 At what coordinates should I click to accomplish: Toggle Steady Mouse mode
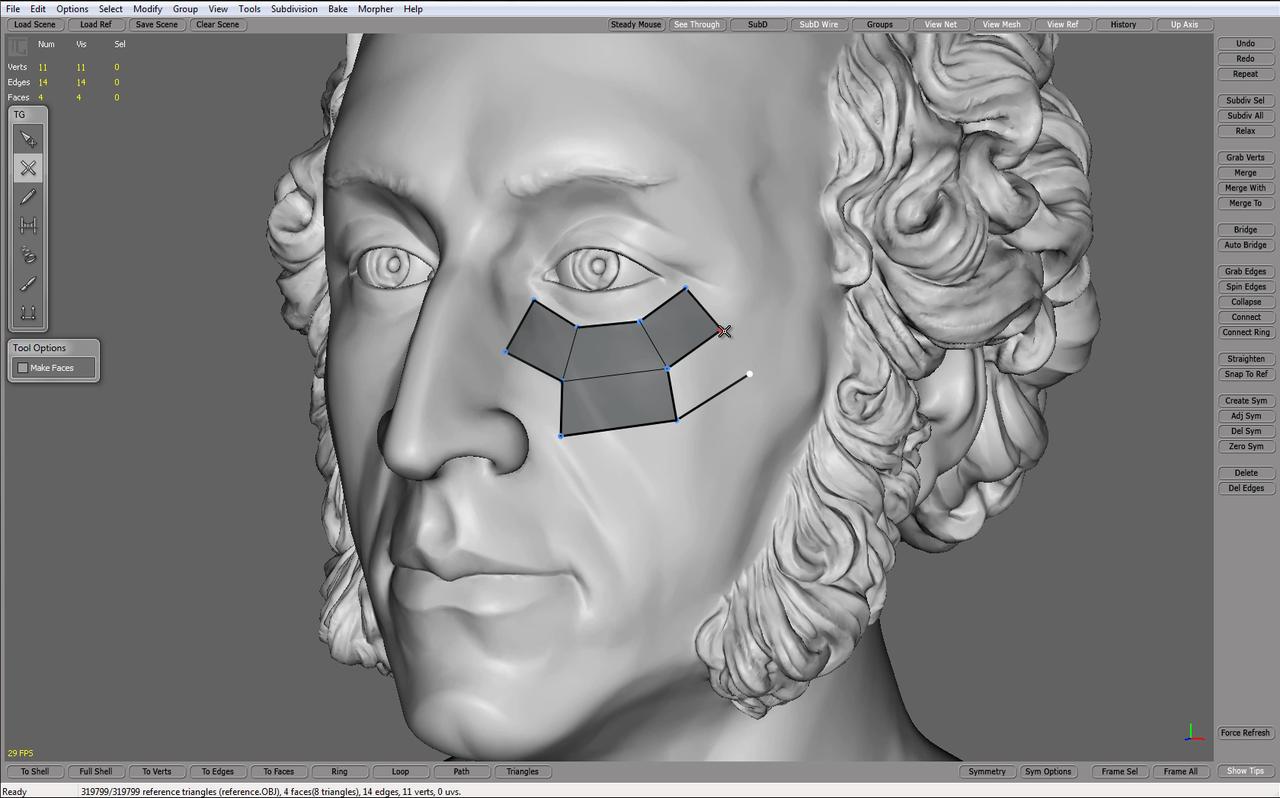coord(636,24)
